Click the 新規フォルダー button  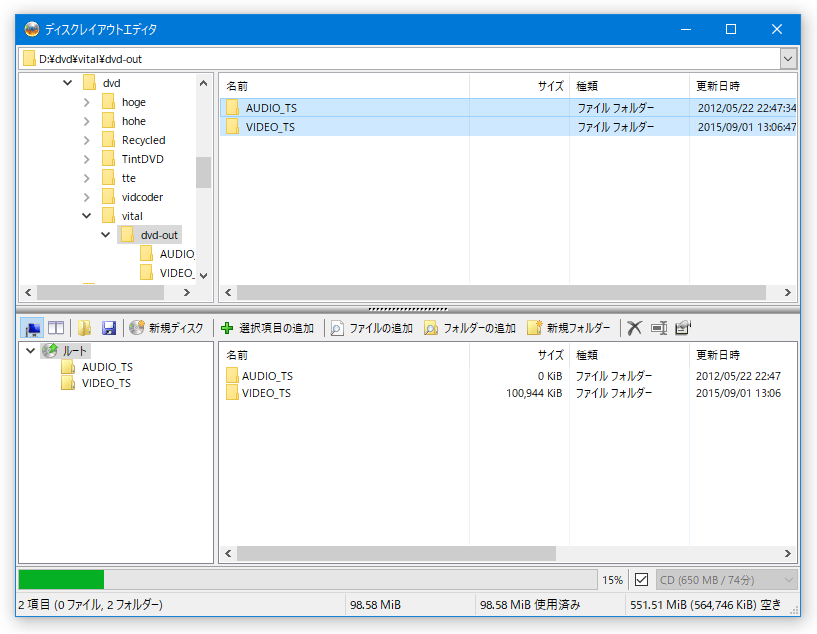pos(568,328)
